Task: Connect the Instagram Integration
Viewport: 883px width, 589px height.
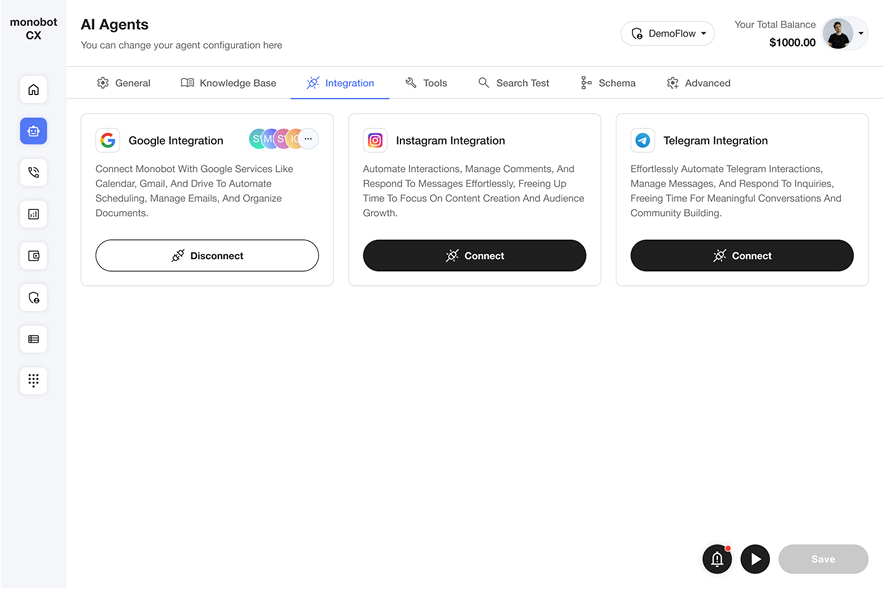Action: pos(475,256)
